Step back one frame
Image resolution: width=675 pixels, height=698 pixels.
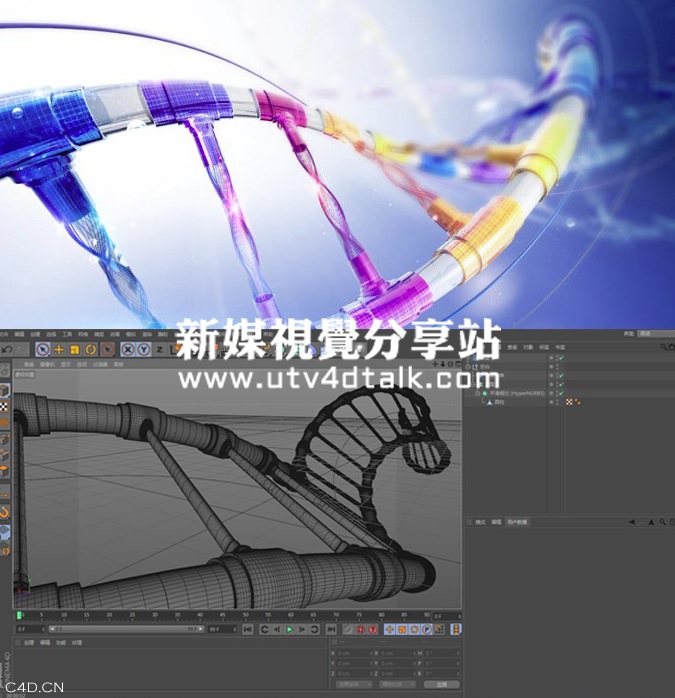277,629
